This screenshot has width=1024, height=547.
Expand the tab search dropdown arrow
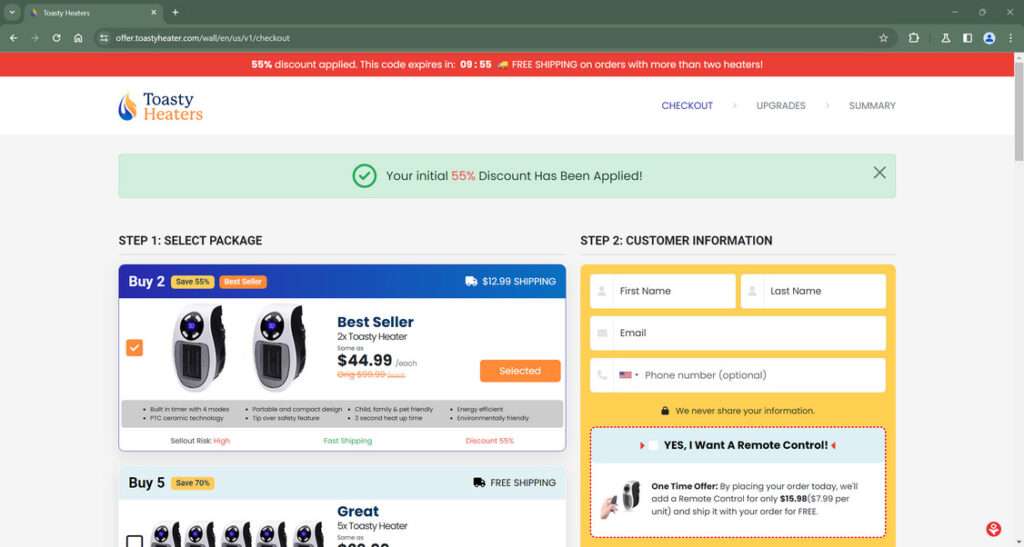(x=12, y=12)
